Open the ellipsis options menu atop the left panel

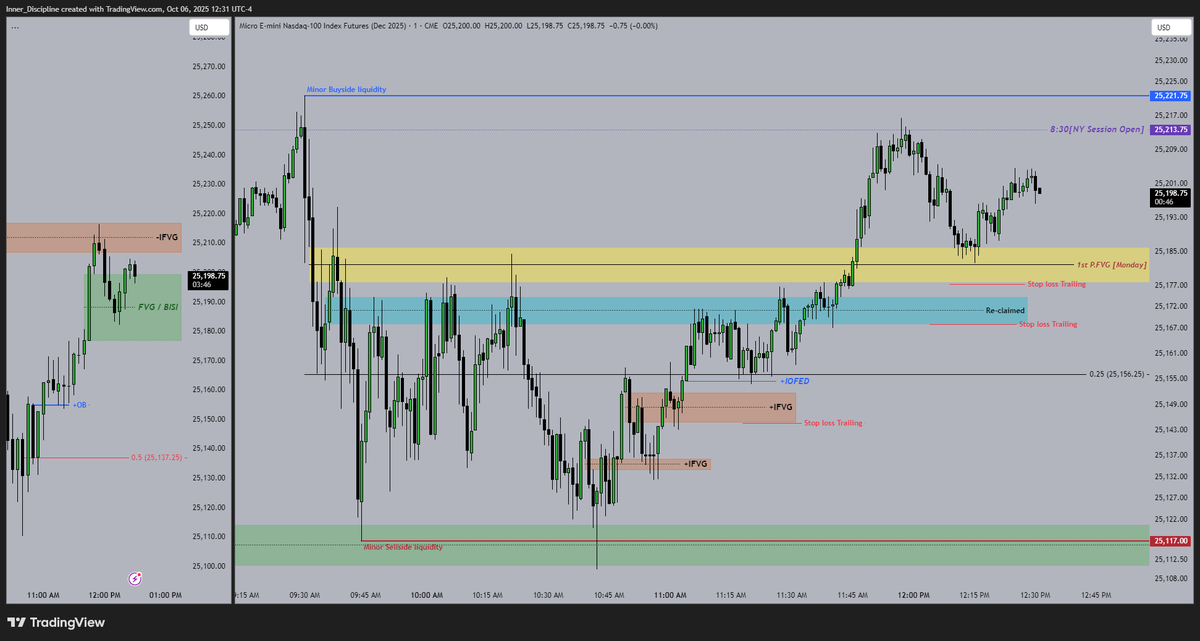click(x=14, y=26)
